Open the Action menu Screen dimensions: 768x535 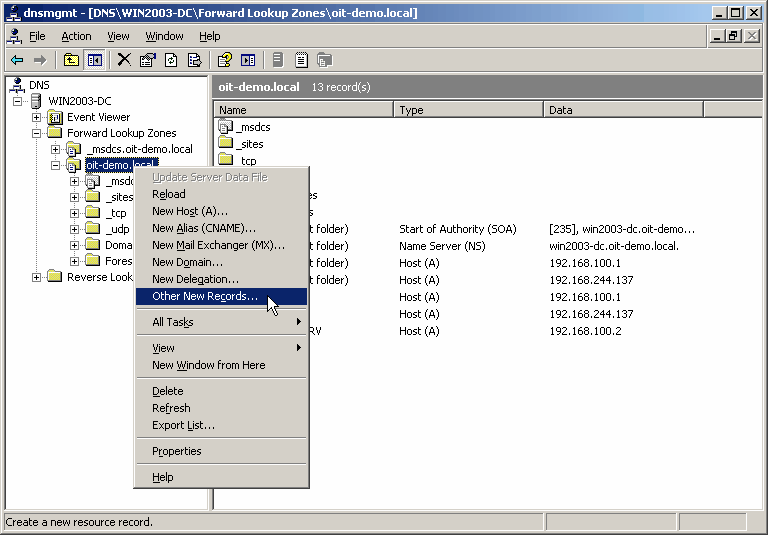coord(76,36)
